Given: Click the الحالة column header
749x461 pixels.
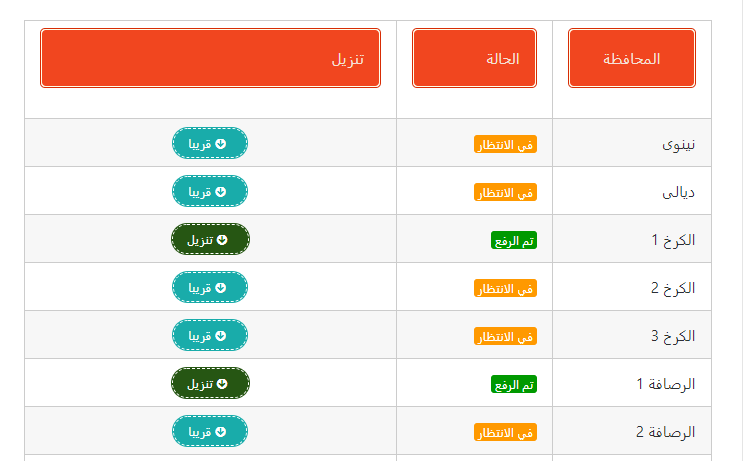Looking at the screenshot, I should click(474, 58).
